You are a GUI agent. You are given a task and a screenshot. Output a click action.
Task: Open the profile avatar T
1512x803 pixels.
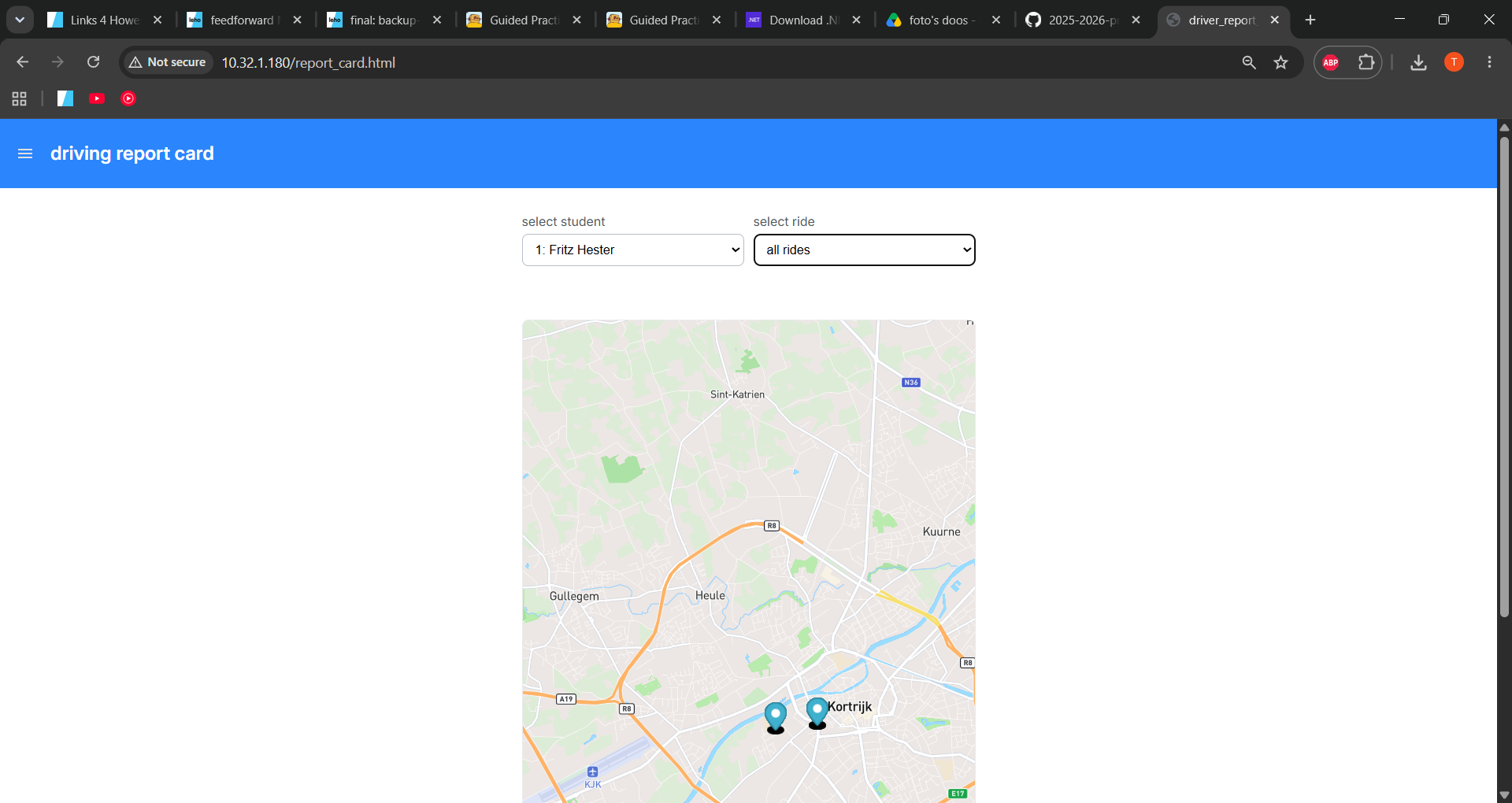coord(1454,62)
